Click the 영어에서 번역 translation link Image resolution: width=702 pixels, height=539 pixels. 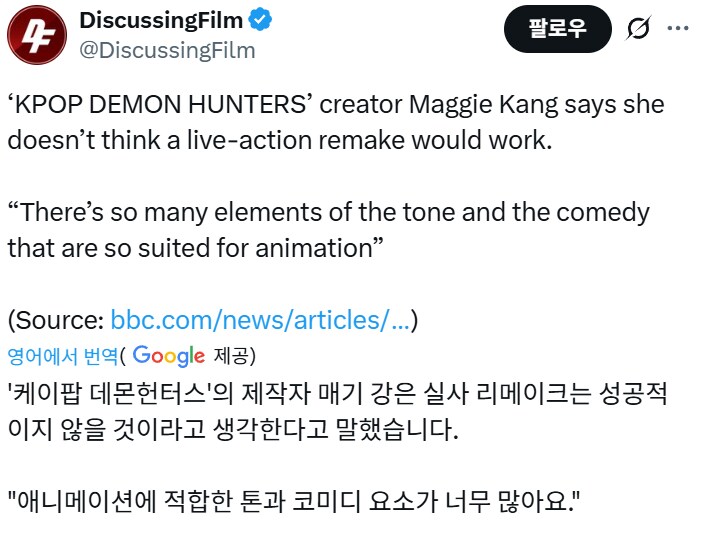pos(62,355)
